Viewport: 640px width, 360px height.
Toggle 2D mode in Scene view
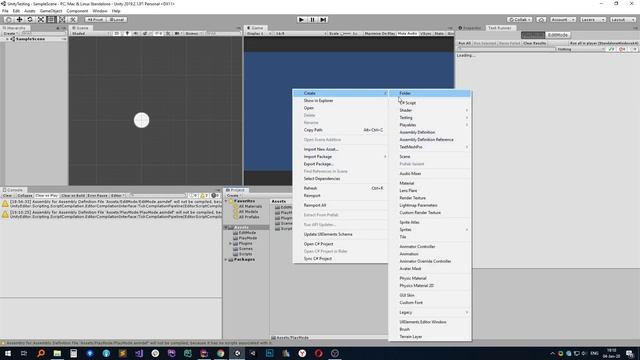click(x=117, y=33)
